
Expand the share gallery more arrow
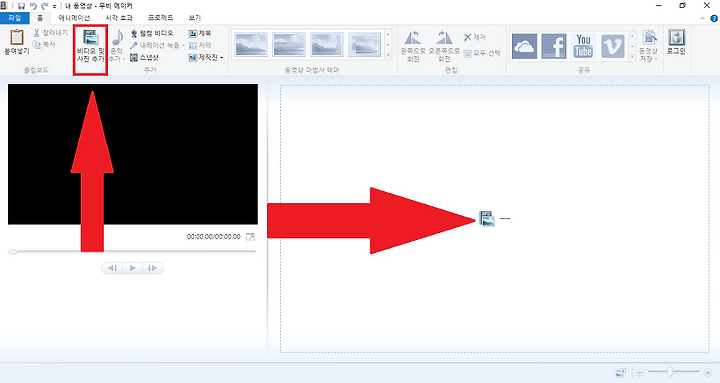pyautogui.click(x=632, y=56)
